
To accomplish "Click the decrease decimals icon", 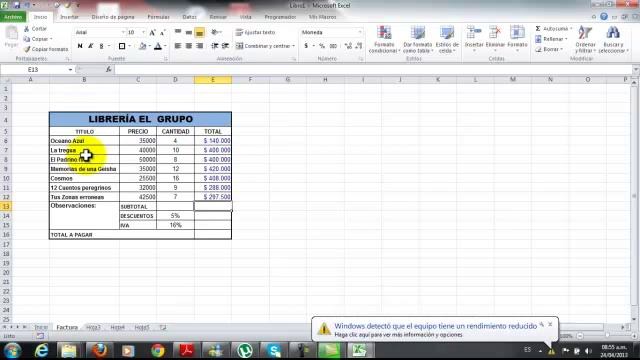I will click(359, 46).
